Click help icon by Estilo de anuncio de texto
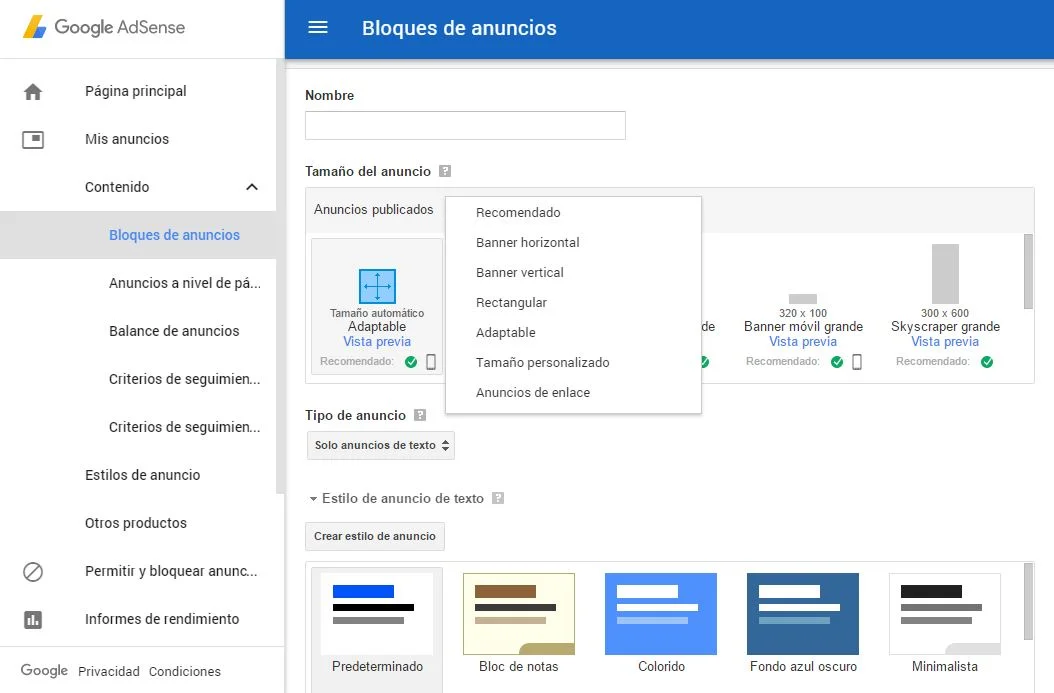 click(498, 499)
